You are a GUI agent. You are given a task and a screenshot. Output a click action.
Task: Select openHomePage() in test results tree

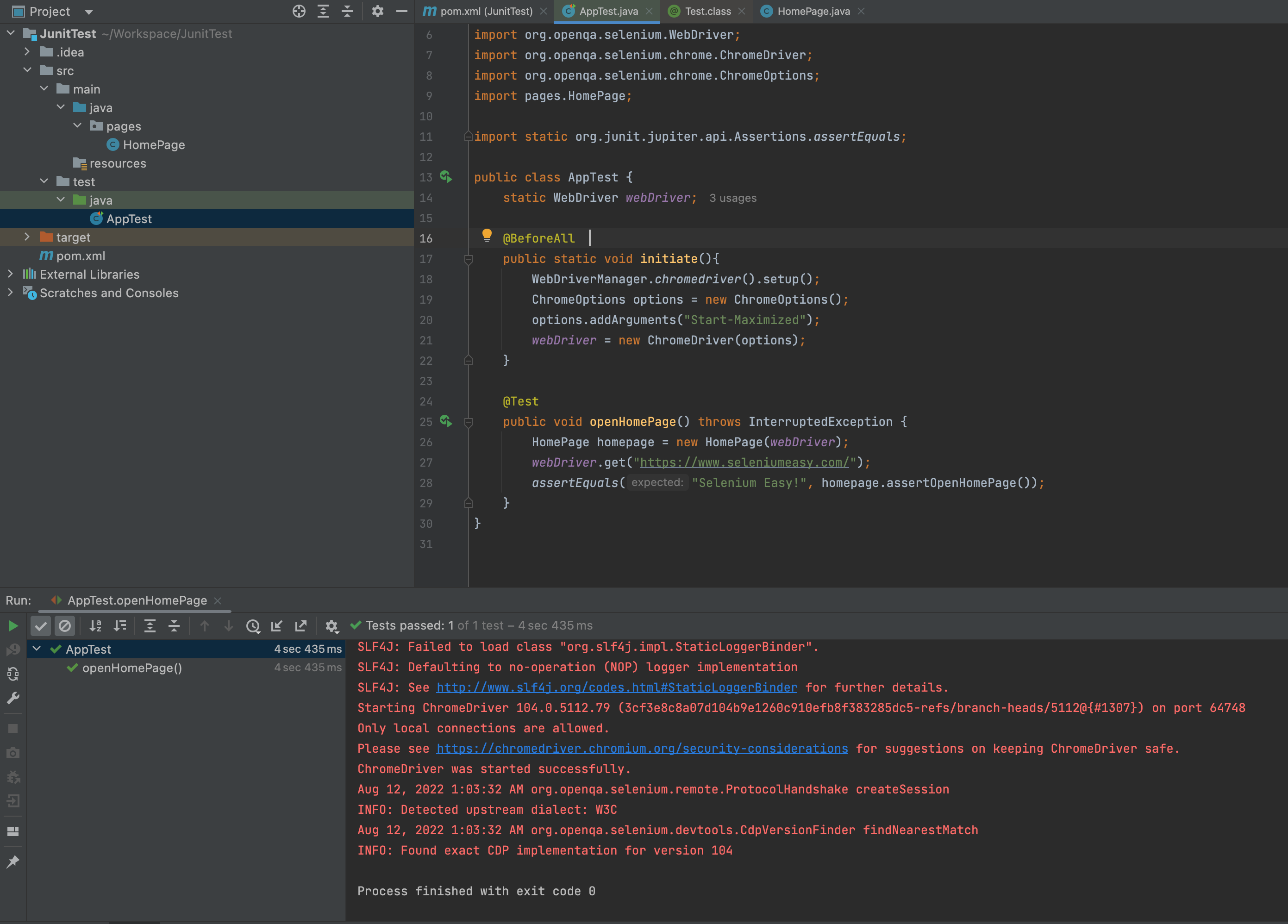pos(132,668)
